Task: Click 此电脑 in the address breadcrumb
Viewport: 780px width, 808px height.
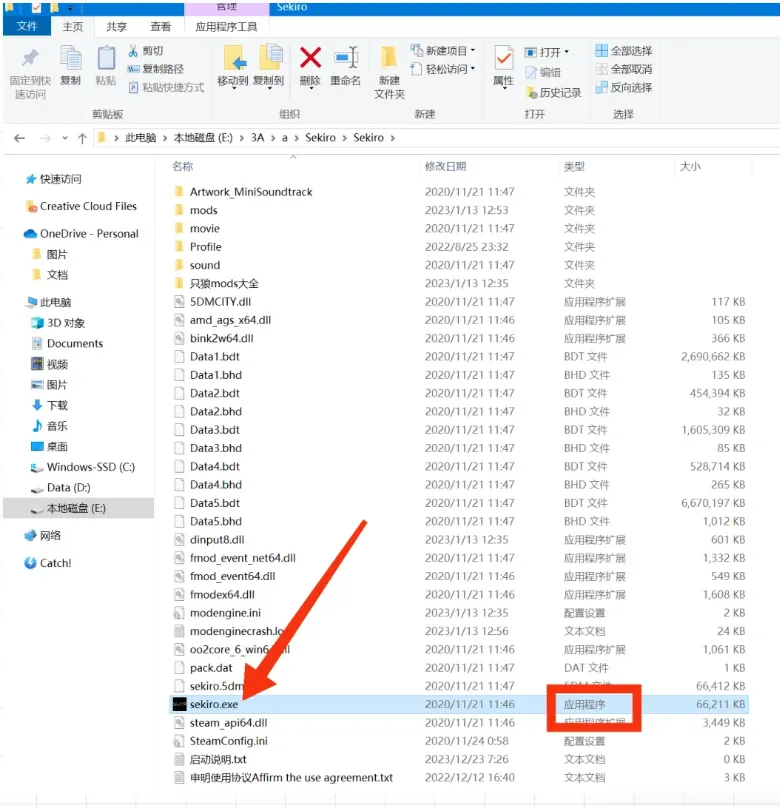Action: [x=141, y=138]
